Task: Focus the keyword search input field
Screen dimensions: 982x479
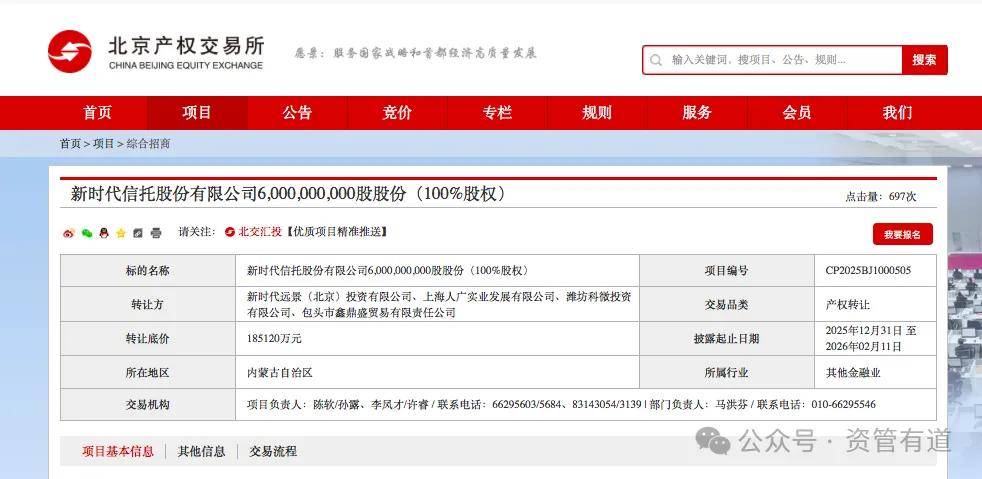Action: tap(780, 60)
